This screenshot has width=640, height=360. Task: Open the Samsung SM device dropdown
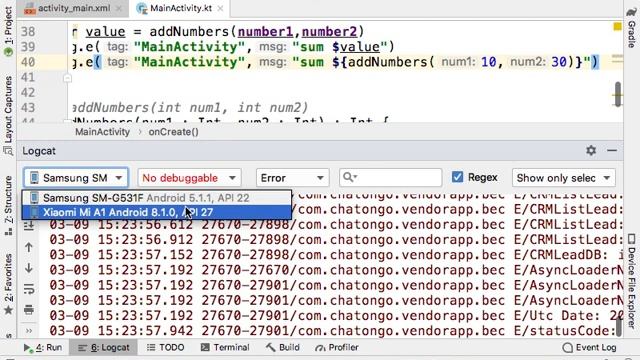76,178
